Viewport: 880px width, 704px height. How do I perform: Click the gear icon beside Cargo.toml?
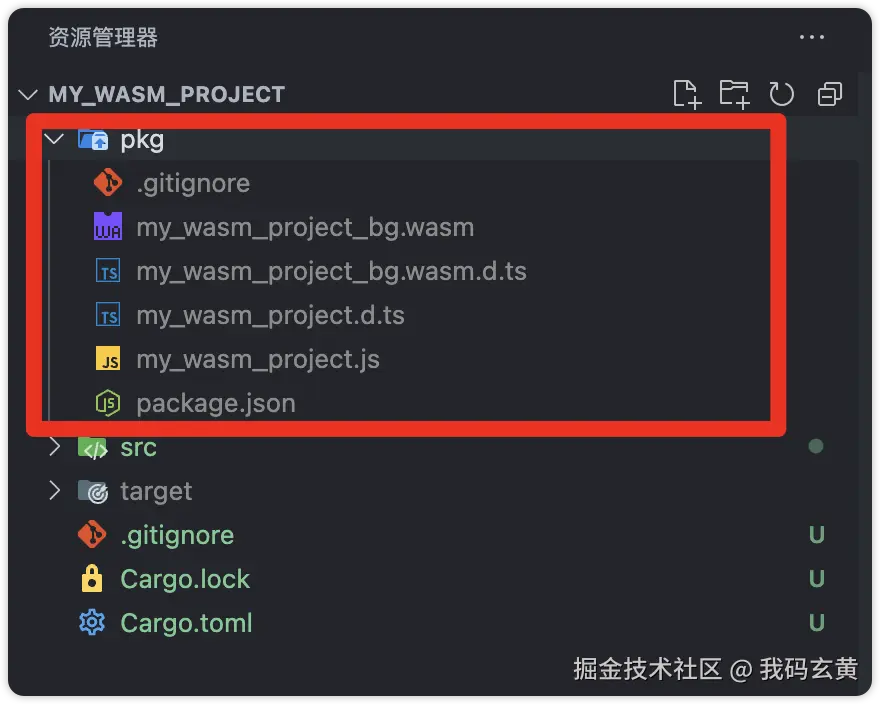(x=91, y=623)
